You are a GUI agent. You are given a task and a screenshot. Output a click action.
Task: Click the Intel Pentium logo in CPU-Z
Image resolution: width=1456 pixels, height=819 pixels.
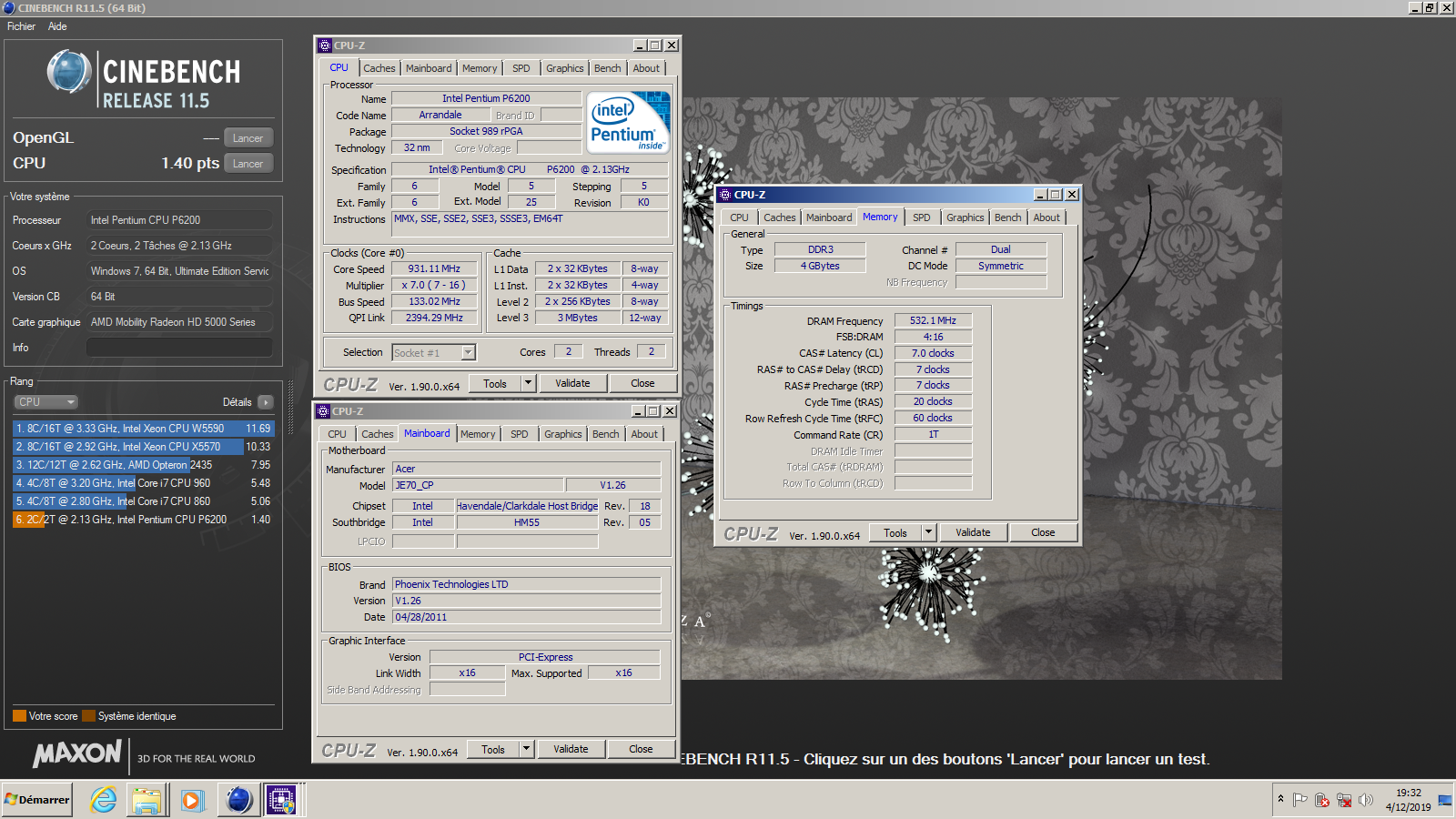(x=628, y=122)
